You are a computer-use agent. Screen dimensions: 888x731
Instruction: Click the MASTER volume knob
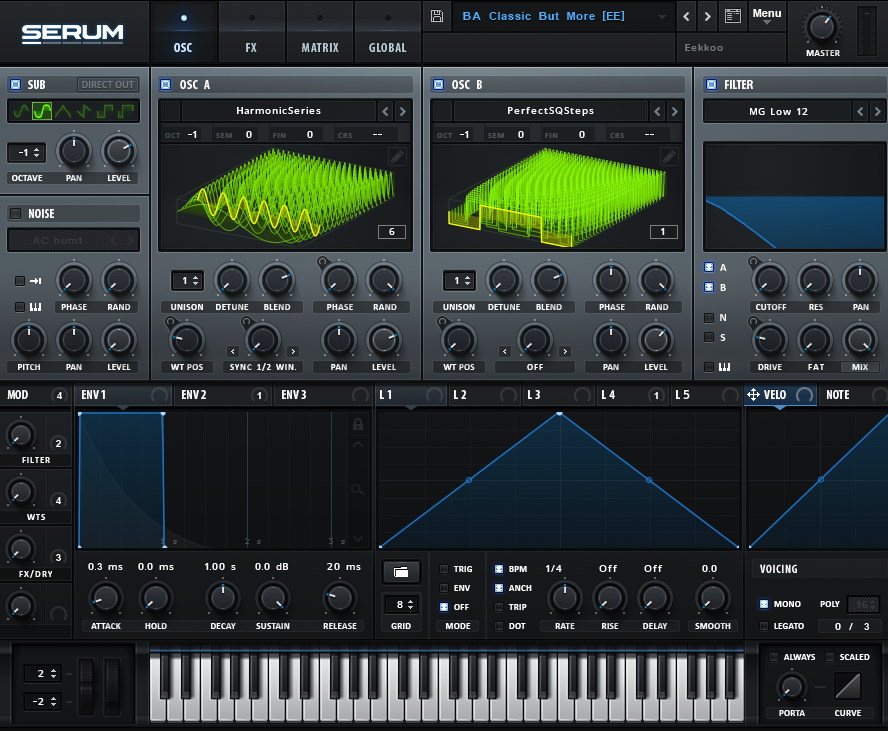(x=822, y=27)
